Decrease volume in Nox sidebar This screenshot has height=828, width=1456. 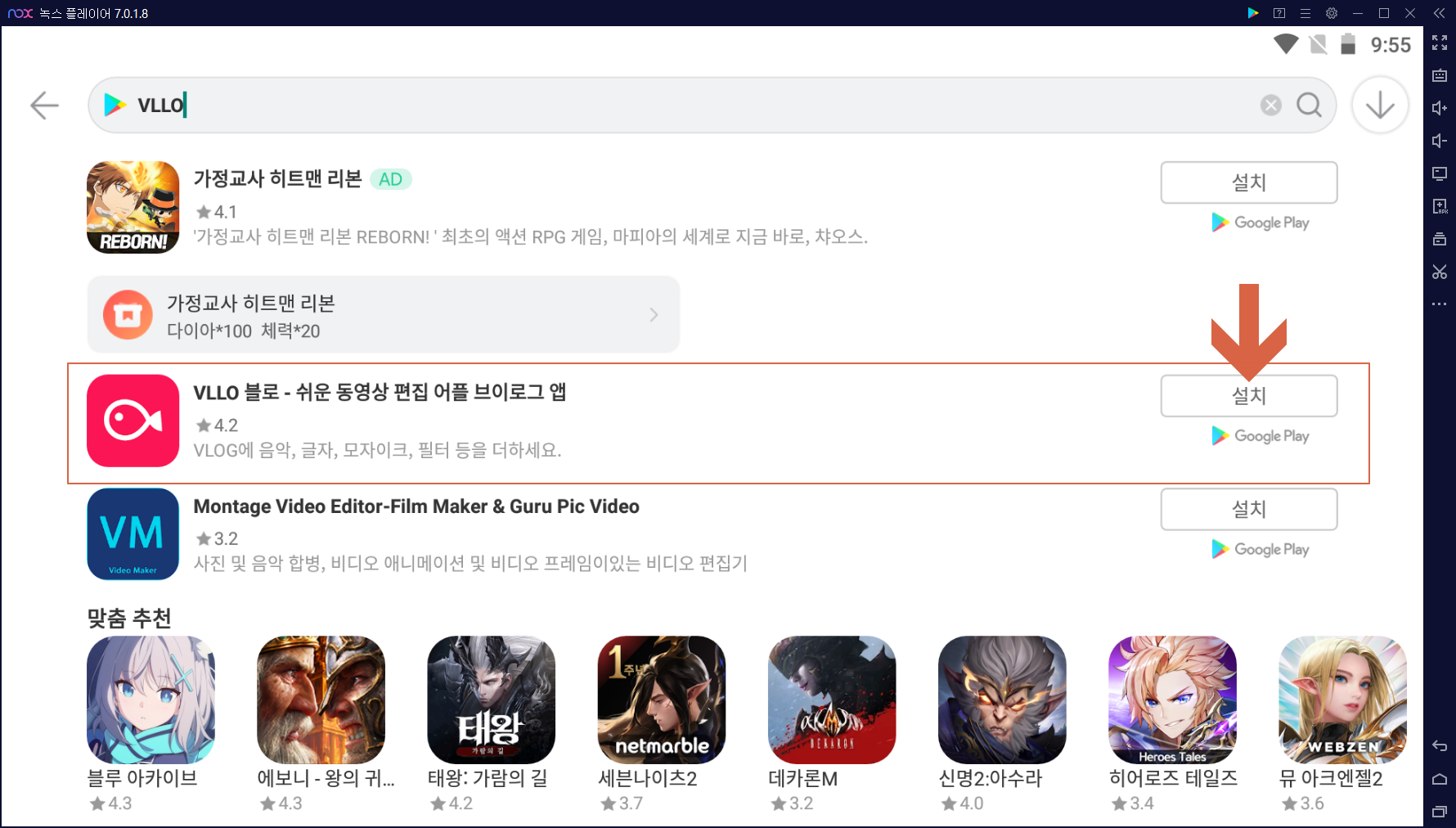click(x=1440, y=141)
